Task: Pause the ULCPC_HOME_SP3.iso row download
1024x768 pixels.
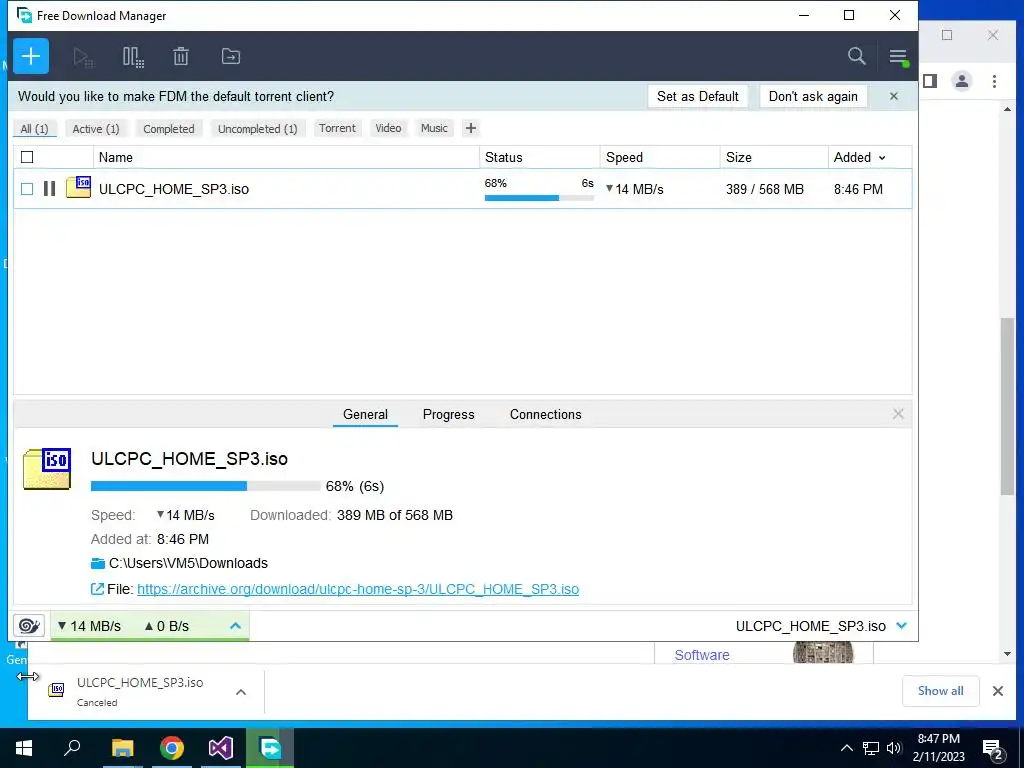Action: click(x=49, y=189)
